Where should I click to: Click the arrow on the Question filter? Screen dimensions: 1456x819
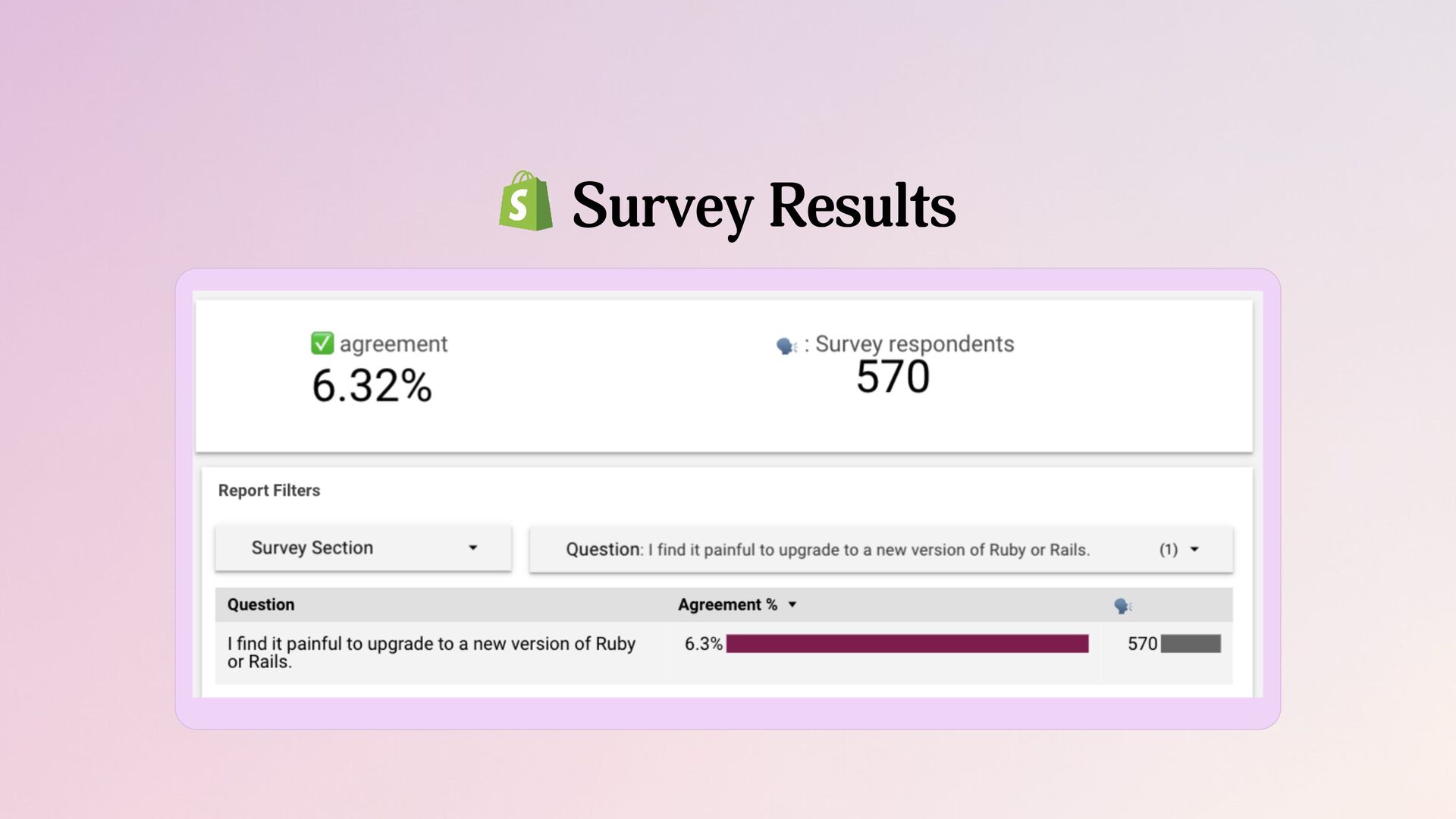(1194, 550)
